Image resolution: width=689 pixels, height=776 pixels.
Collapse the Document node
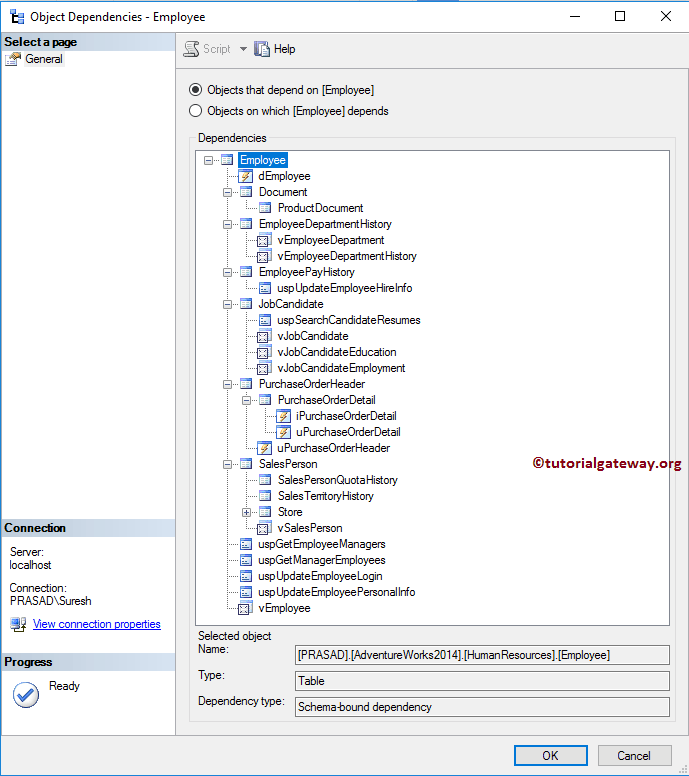coord(227,192)
